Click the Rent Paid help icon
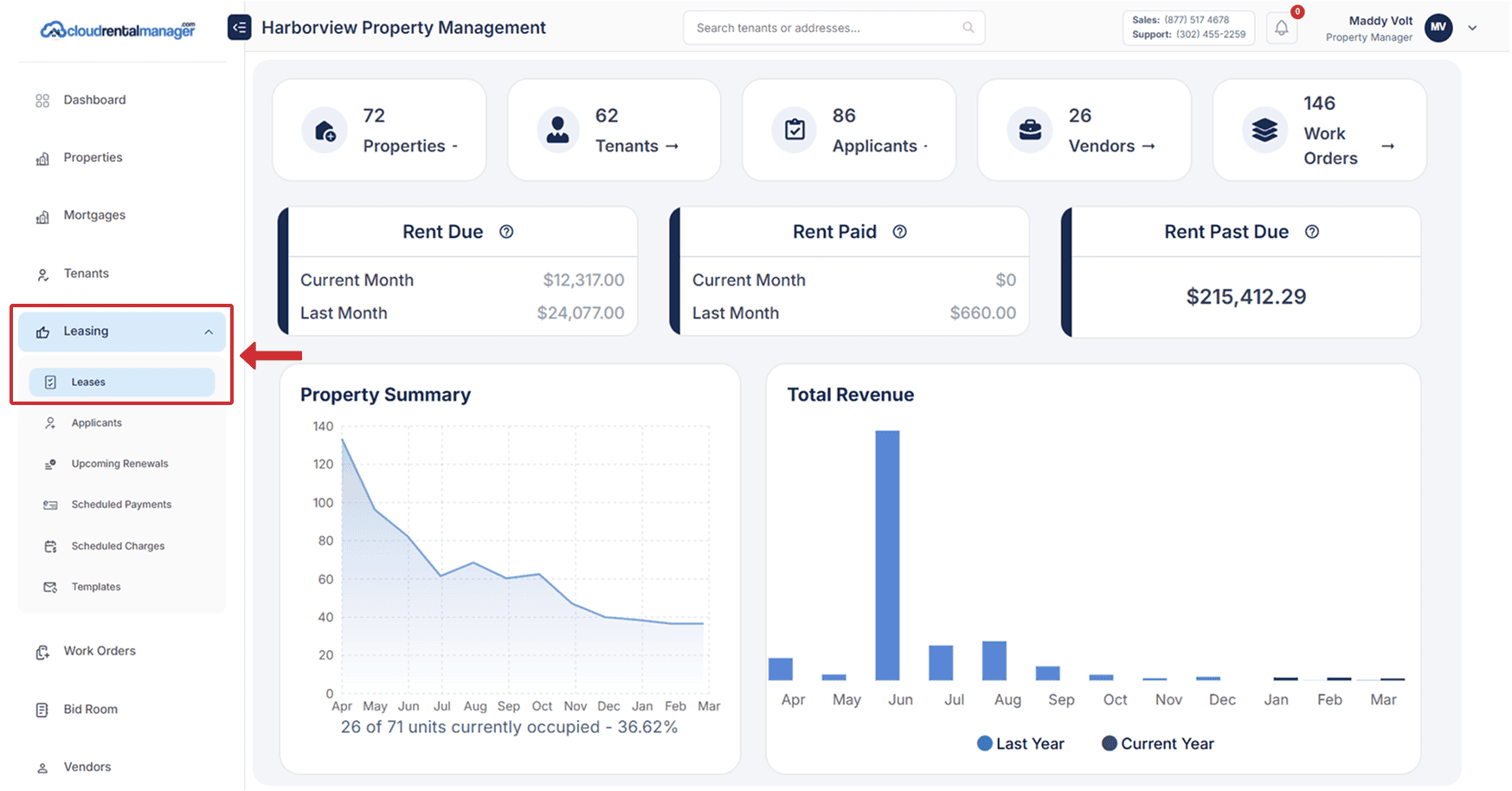Viewport: 1512px width, 791px height. pyautogui.click(x=899, y=232)
